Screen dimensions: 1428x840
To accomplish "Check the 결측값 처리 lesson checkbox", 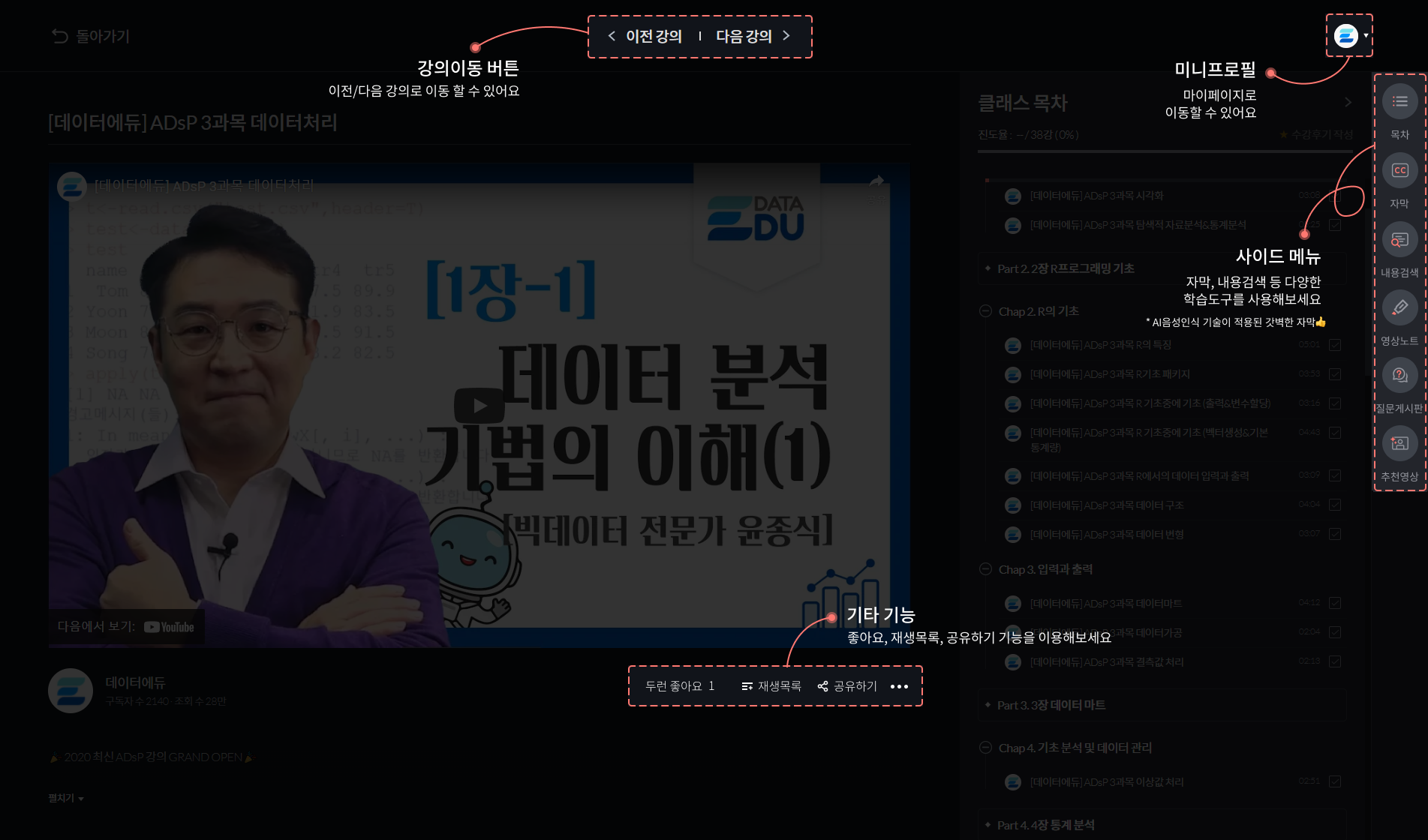I will point(1335,661).
